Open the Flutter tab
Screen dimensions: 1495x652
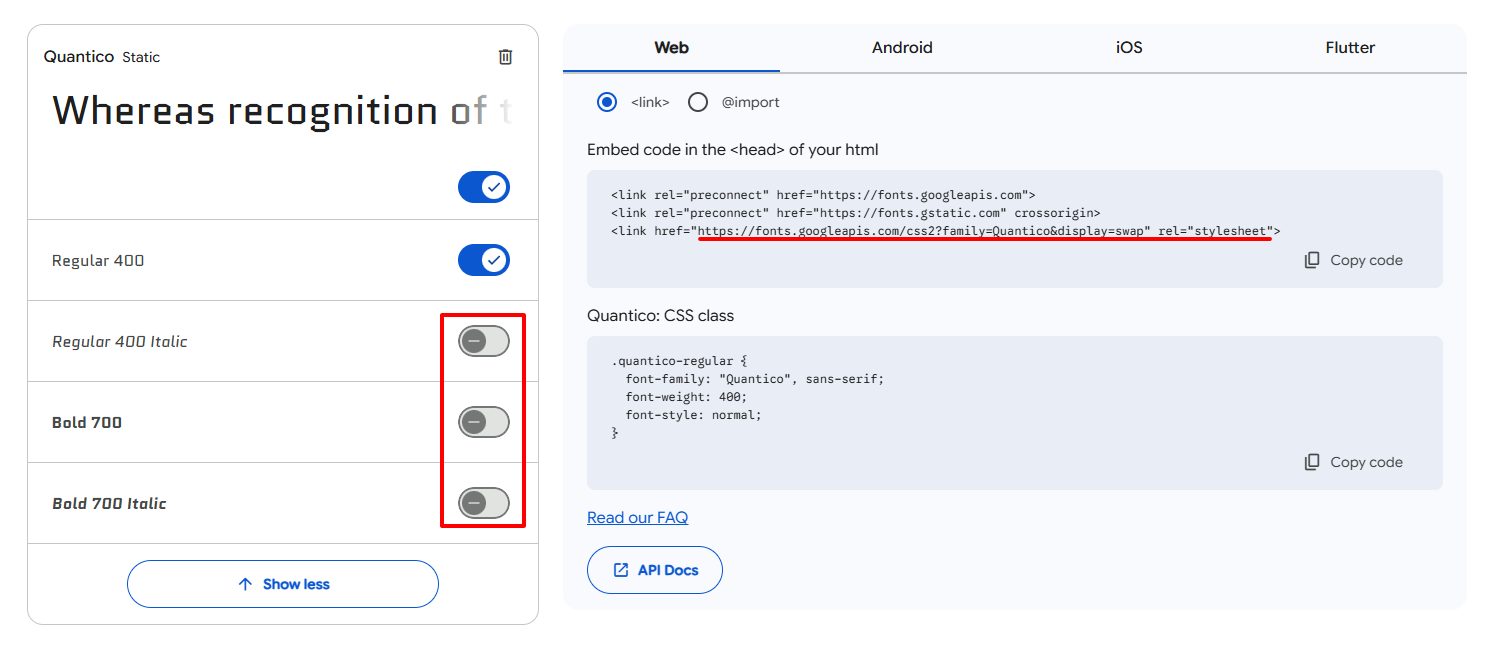[1350, 47]
